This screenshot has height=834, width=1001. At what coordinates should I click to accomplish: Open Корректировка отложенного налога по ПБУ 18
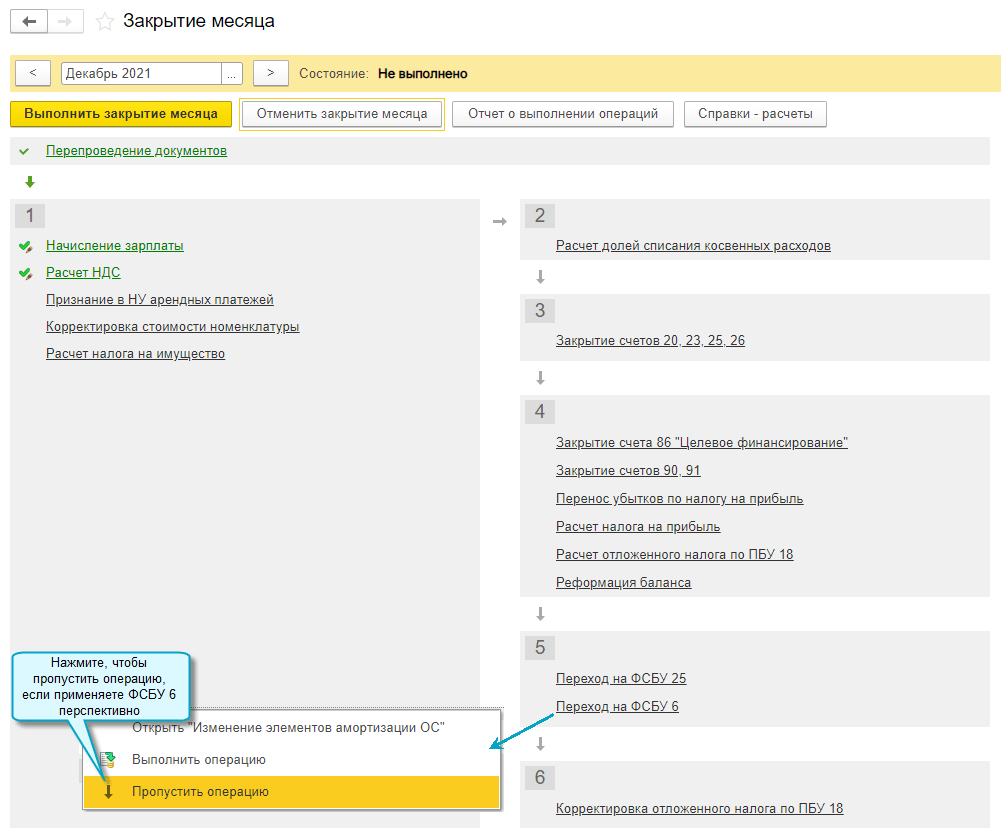click(700, 808)
